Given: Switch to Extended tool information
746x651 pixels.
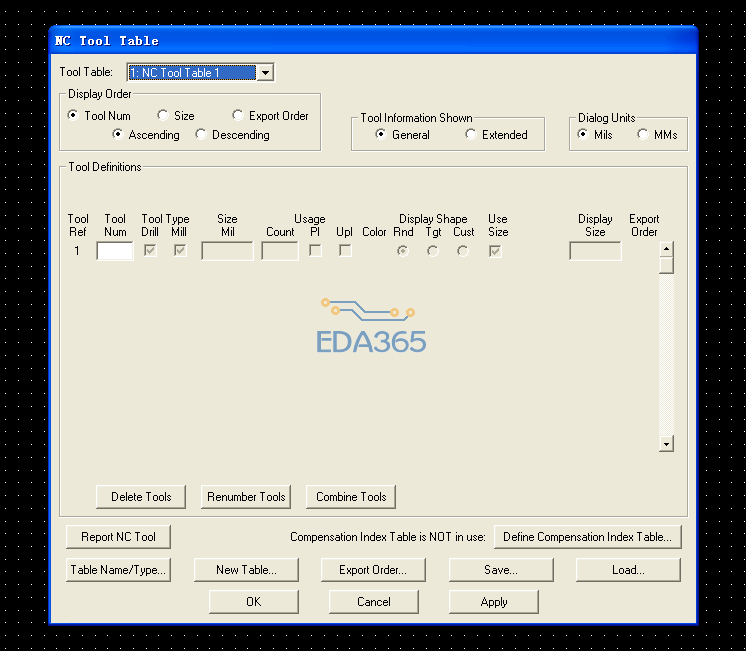Looking at the screenshot, I should tap(471, 135).
